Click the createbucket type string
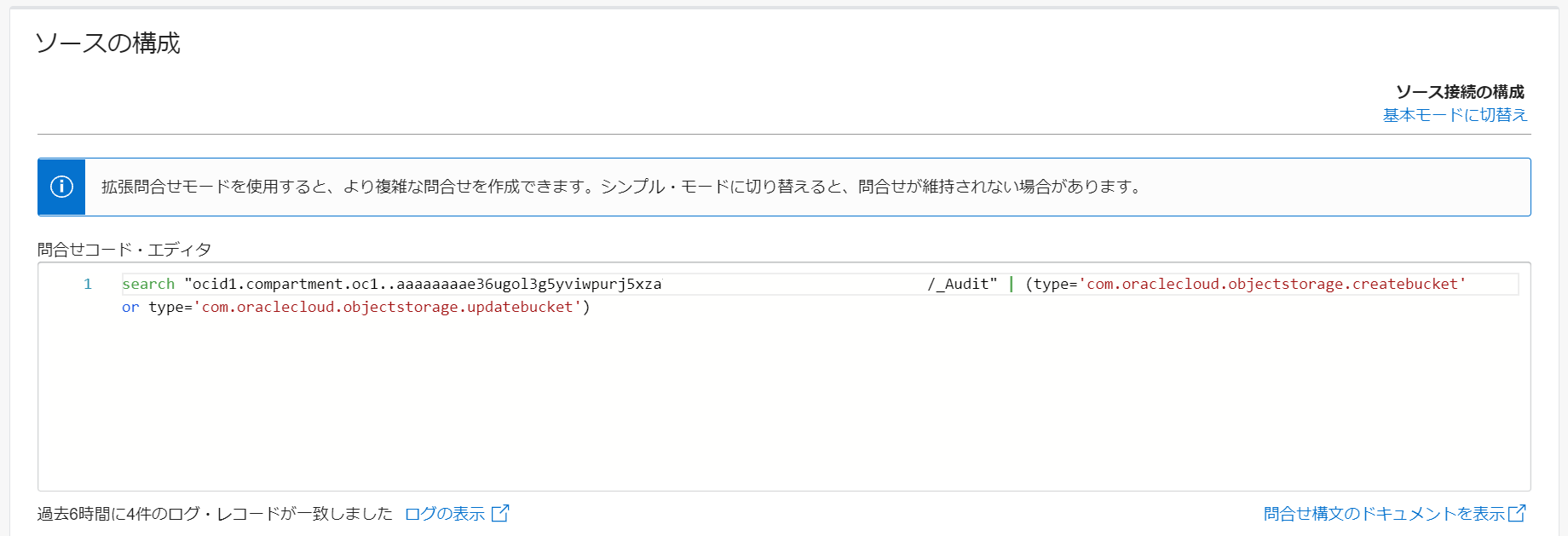Image resolution: width=1568 pixels, height=536 pixels. tap(1271, 284)
